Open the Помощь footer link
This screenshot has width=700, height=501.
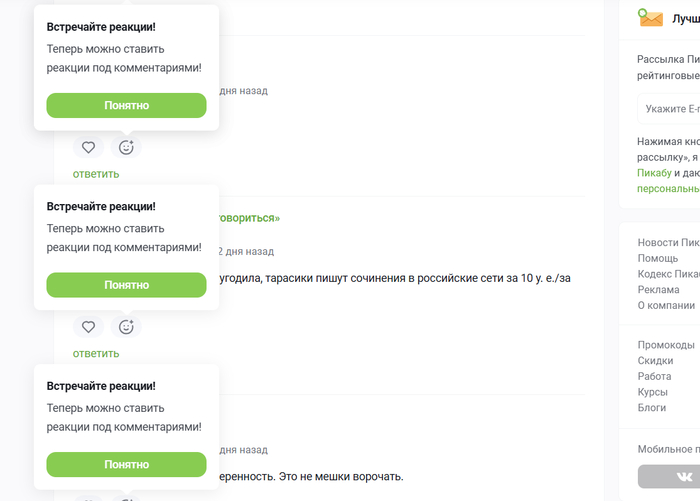pos(658,259)
